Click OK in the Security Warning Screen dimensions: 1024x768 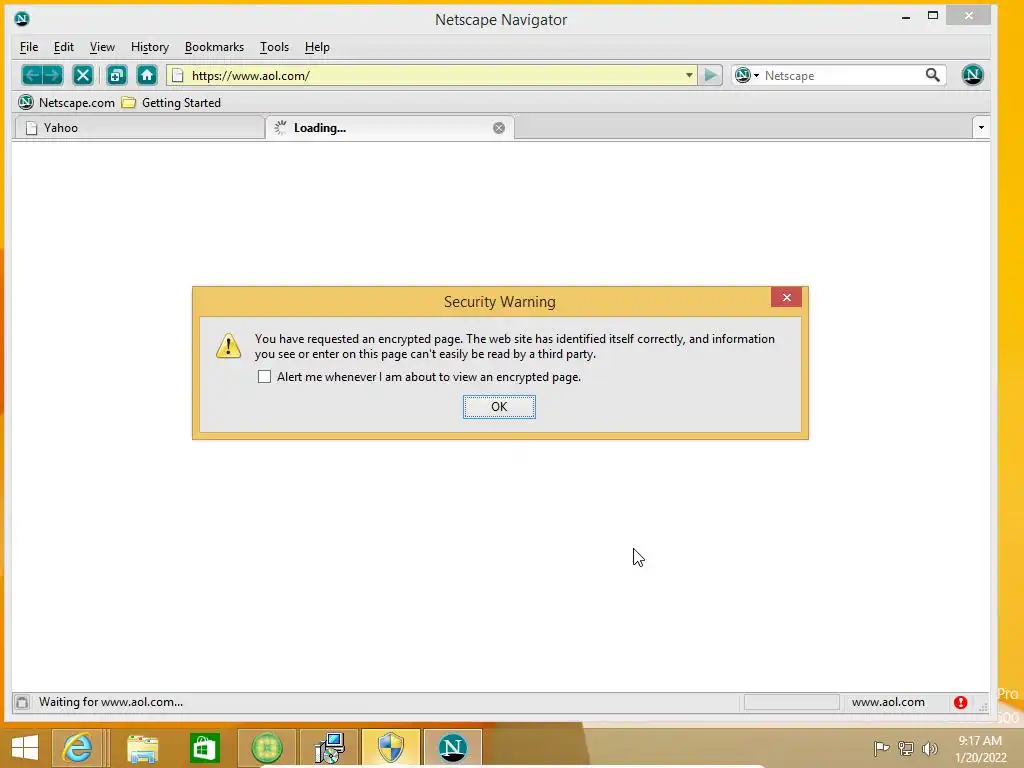point(499,407)
